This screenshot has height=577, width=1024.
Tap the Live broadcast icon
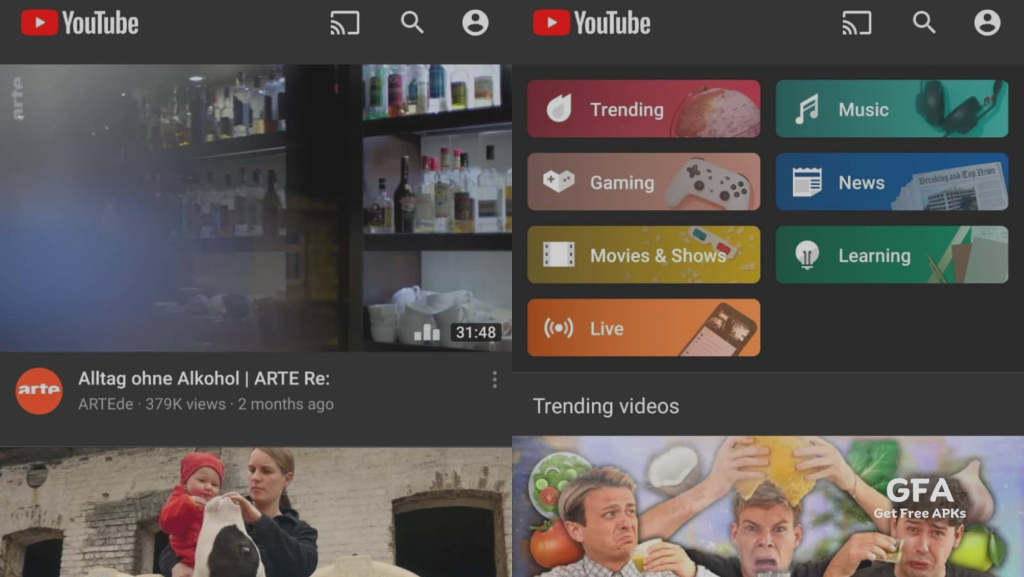point(559,328)
